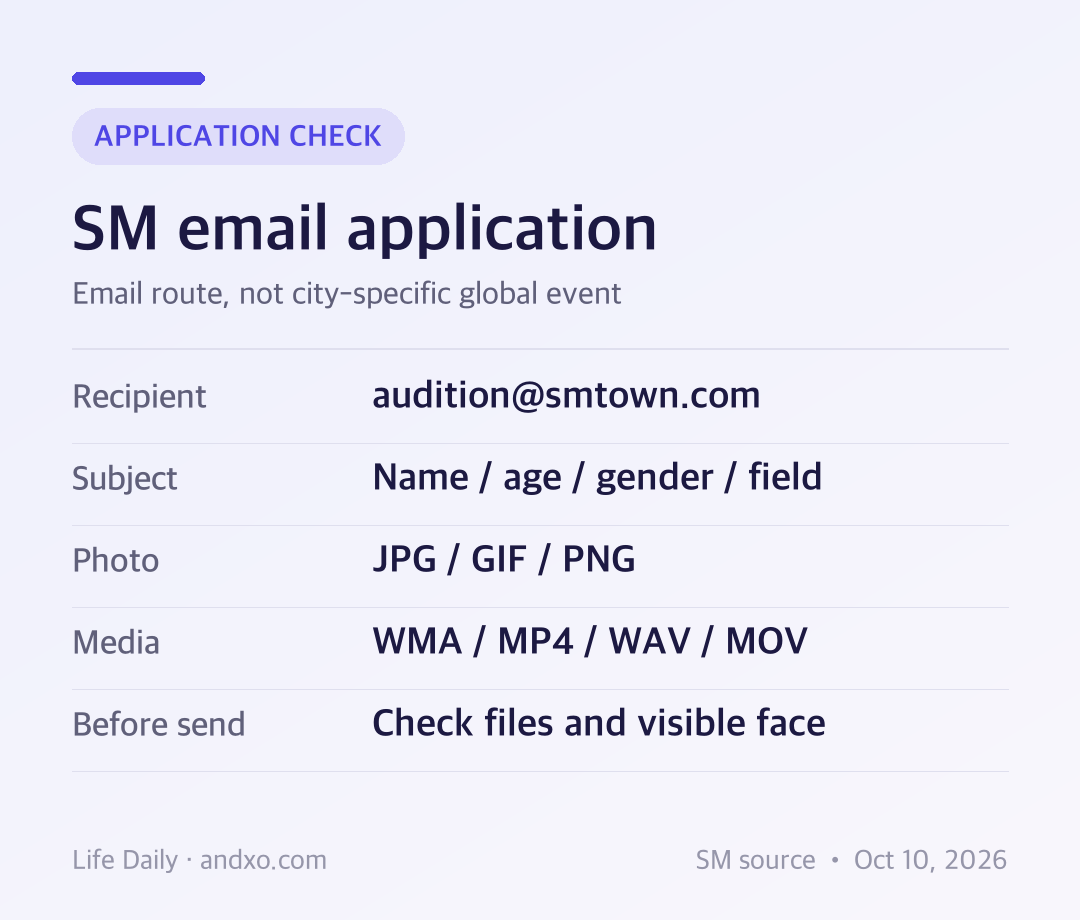Click the SM source footer text
The height and width of the screenshot is (920, 1080).
pos(755,860)
